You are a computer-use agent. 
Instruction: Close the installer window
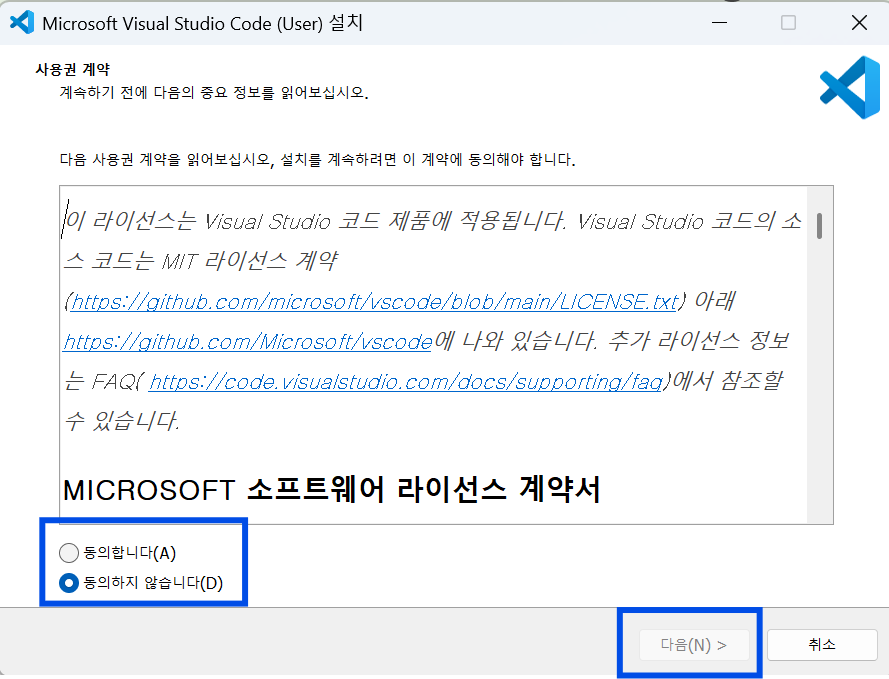click(860, 23)
